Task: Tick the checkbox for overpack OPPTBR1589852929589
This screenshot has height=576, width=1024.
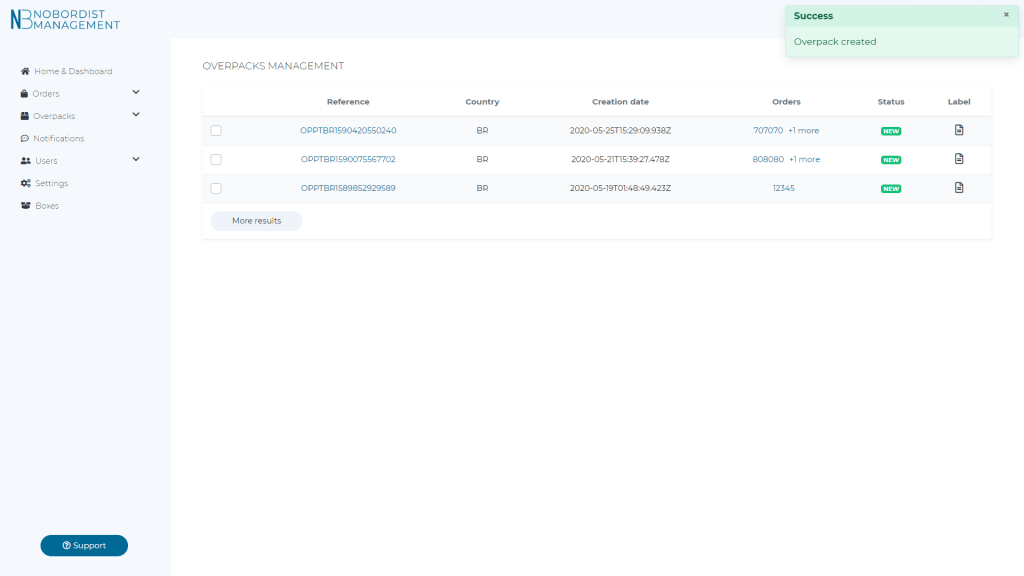Action: (216, 188)
